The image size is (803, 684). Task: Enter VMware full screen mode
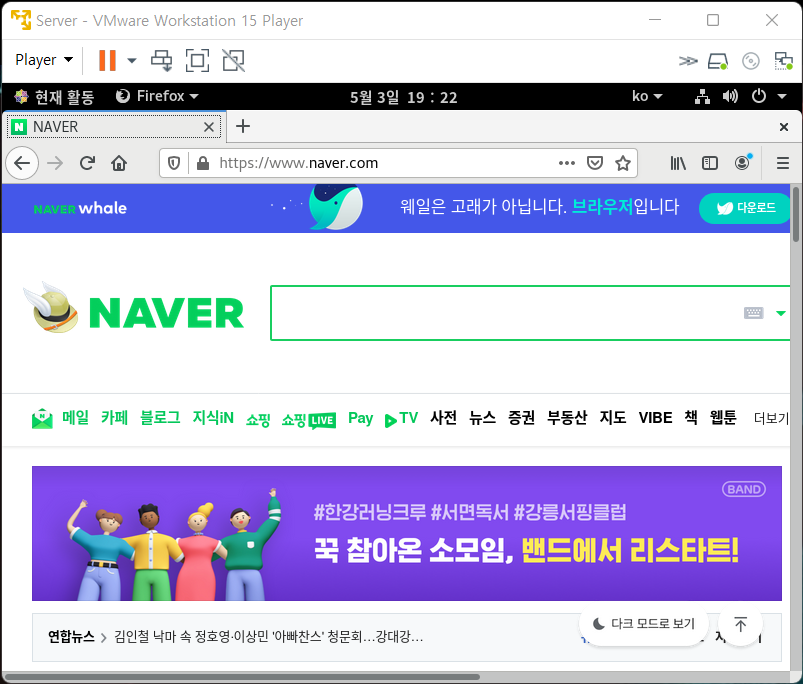click(x=197, y=60)
